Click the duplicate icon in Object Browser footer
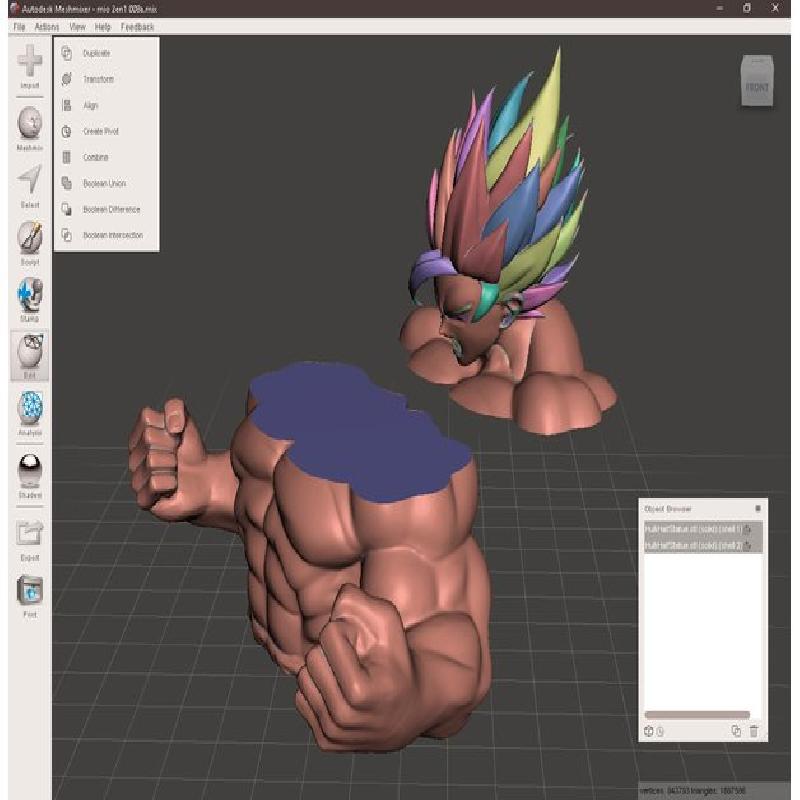 click(736, 731)
